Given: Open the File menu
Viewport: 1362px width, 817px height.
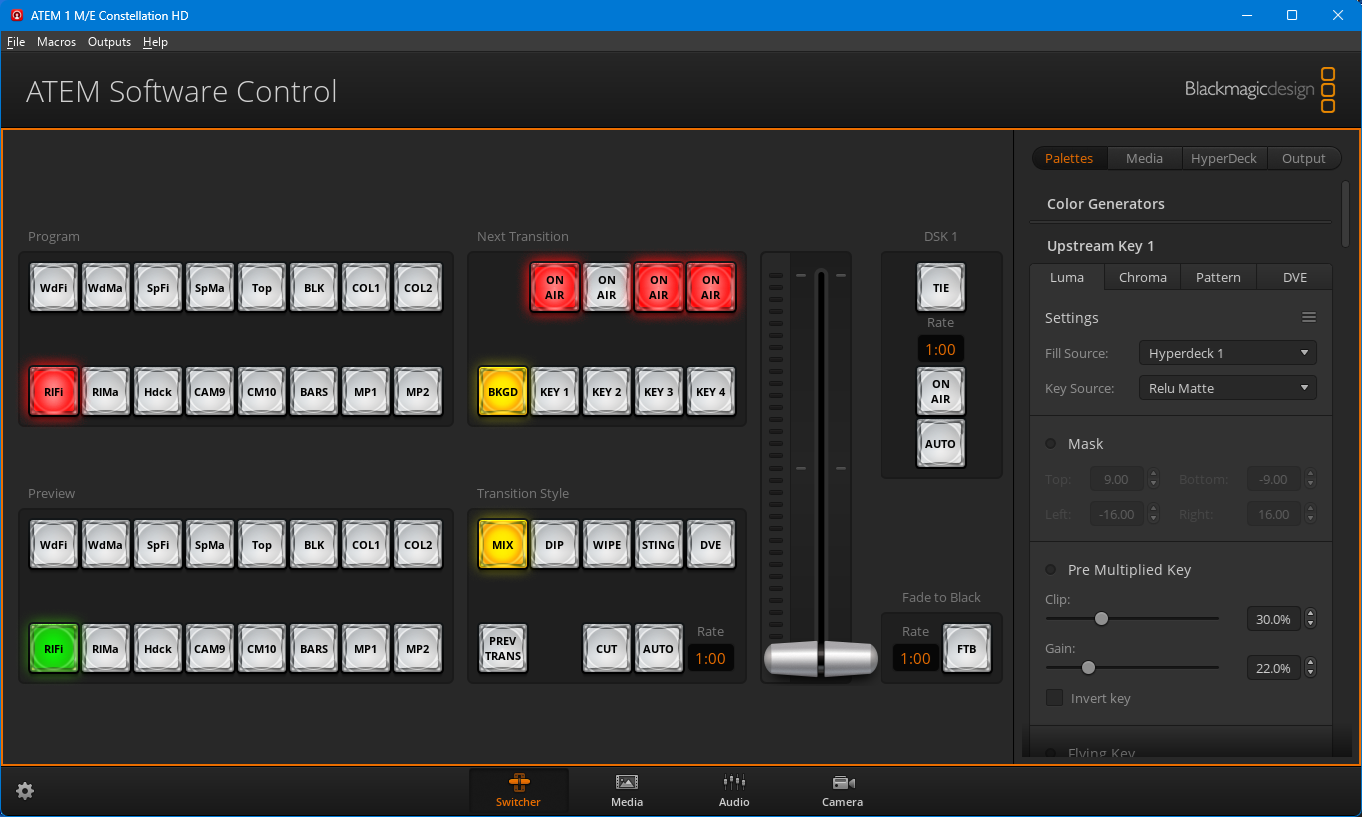Looking at the screenshot, I should coord(16,42).
